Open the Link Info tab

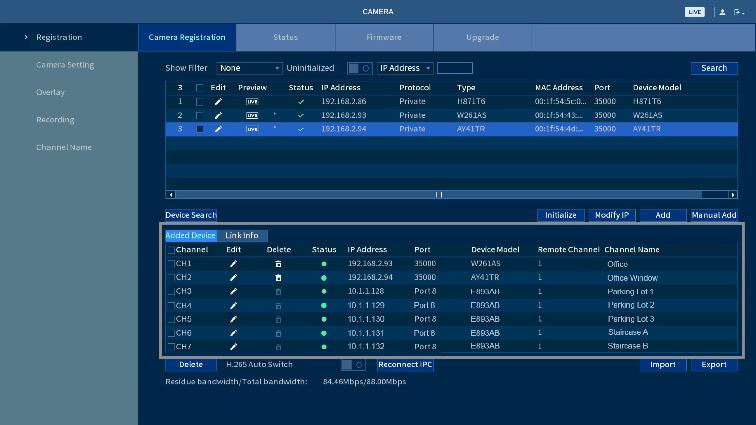click(242, 236)
